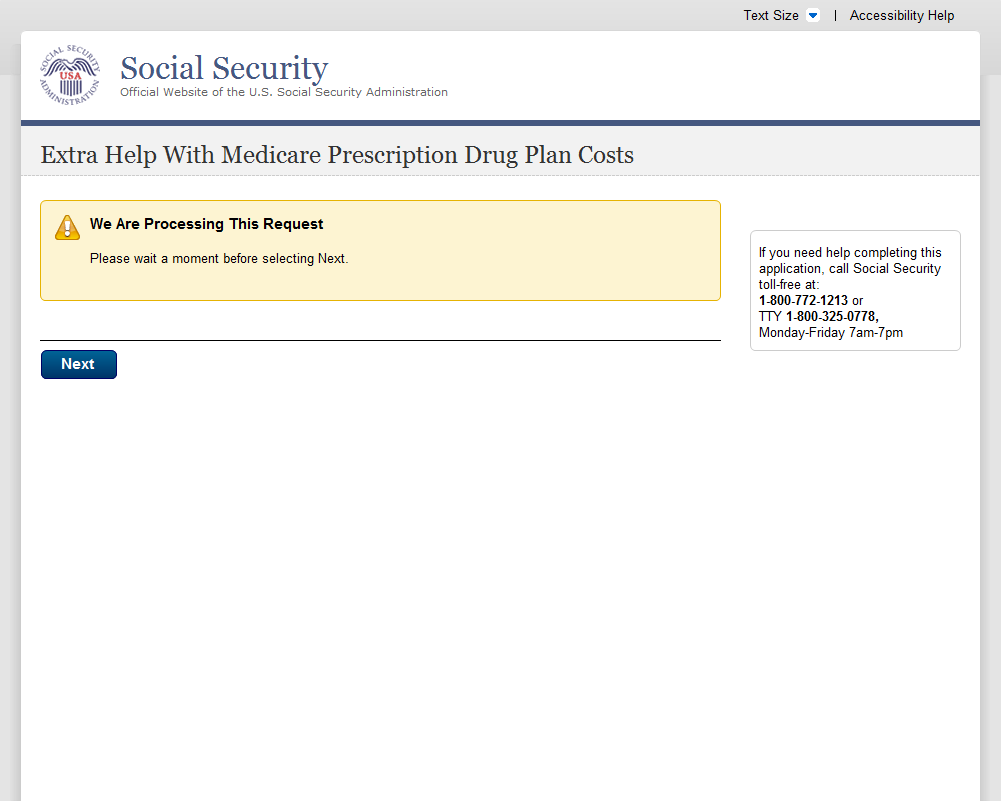Image resolution: width=1008 pixels, height=808 pixels.
Task: Click the Official Website subtitle text
Action: [x=284, y=92]
